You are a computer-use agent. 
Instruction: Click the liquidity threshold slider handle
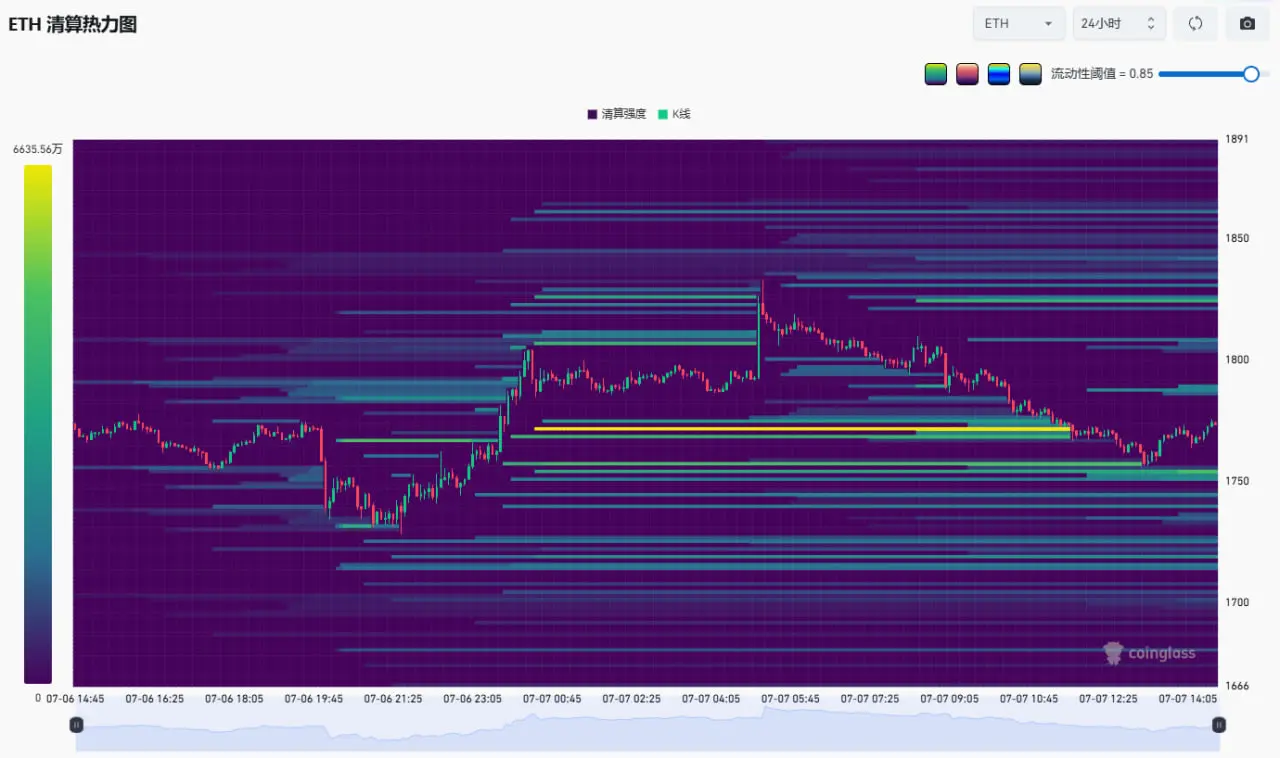[1251, 74]
